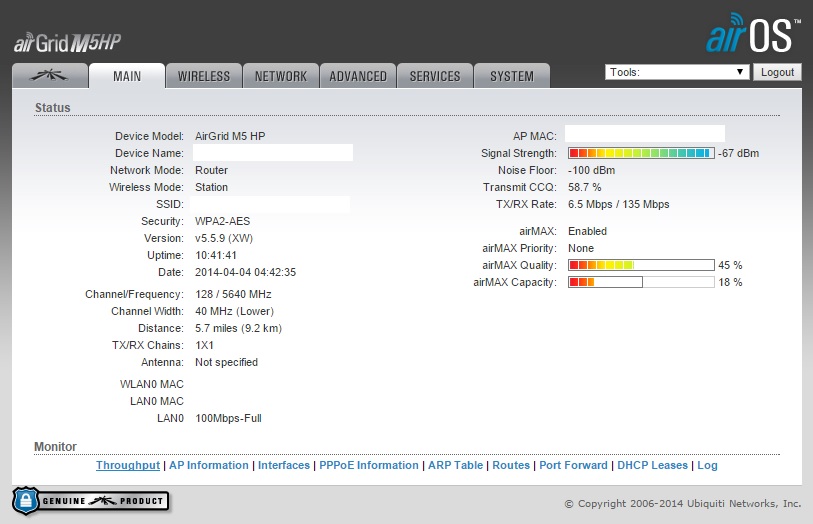Viewport: 813px width, 524px height.
Task: Click the Ubiquiti Networks copyright text
Action: 682,503
